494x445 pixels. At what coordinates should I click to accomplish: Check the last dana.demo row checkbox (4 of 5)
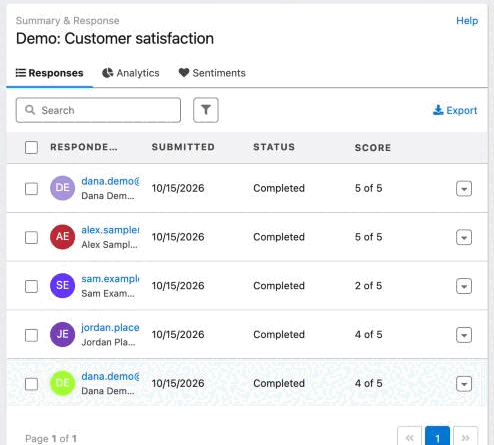tap(31, 384)
